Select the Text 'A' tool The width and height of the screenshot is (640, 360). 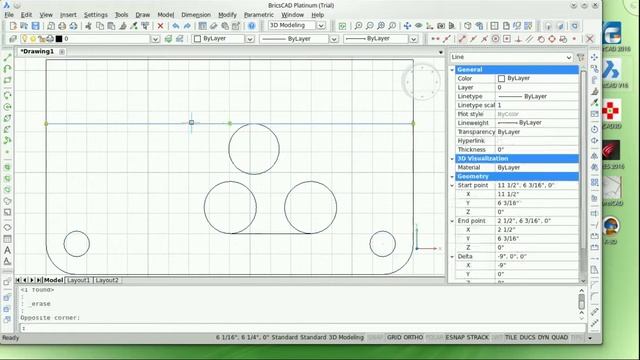7,250
